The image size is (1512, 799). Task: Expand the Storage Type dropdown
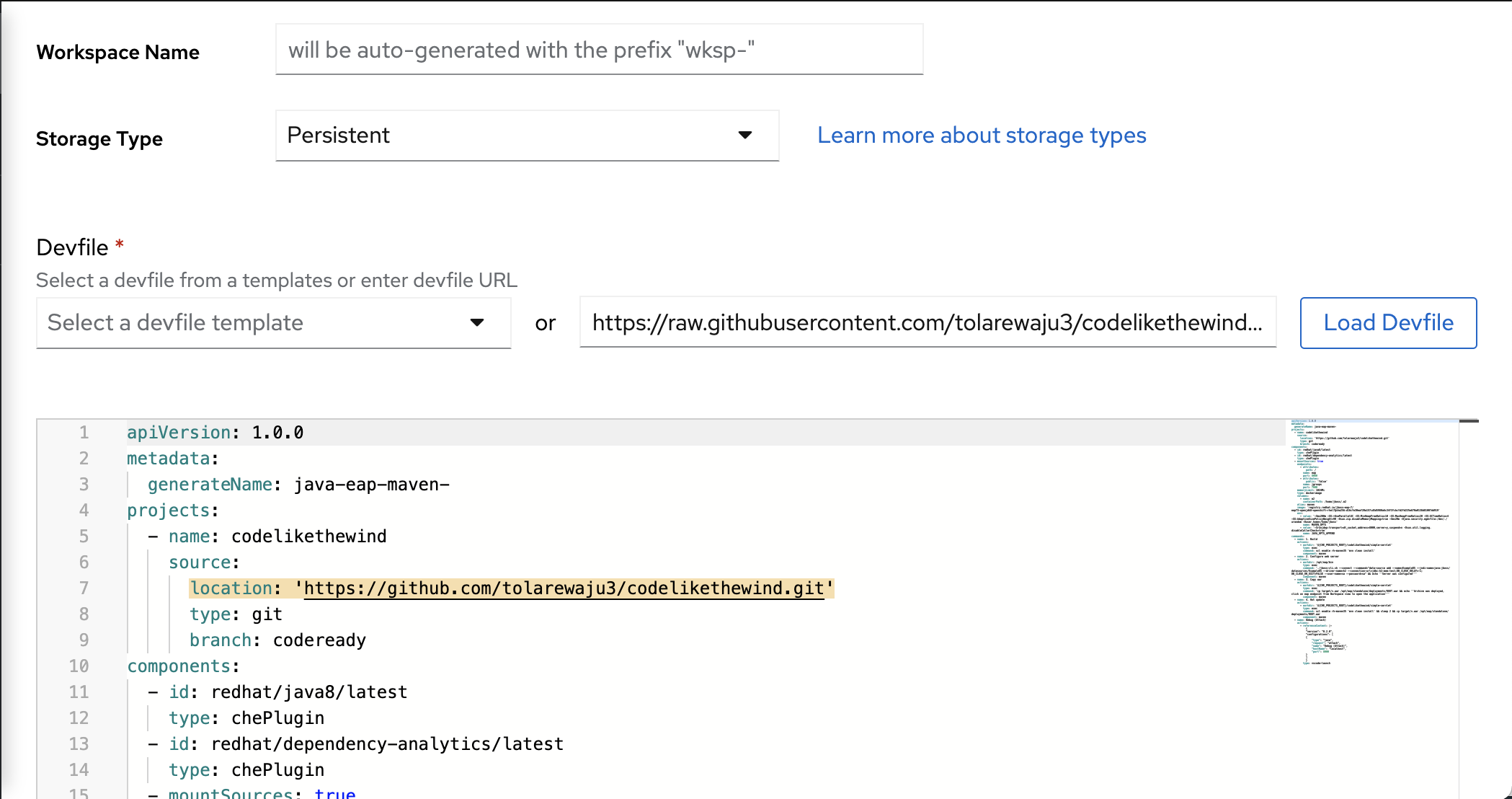pos(527,135)
